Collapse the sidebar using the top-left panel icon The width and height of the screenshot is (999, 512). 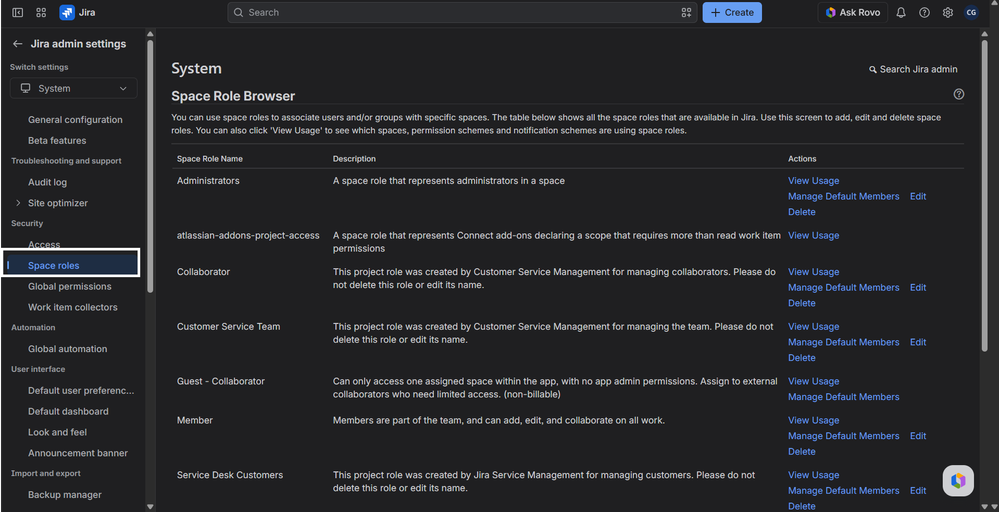(x=18, y=12)
